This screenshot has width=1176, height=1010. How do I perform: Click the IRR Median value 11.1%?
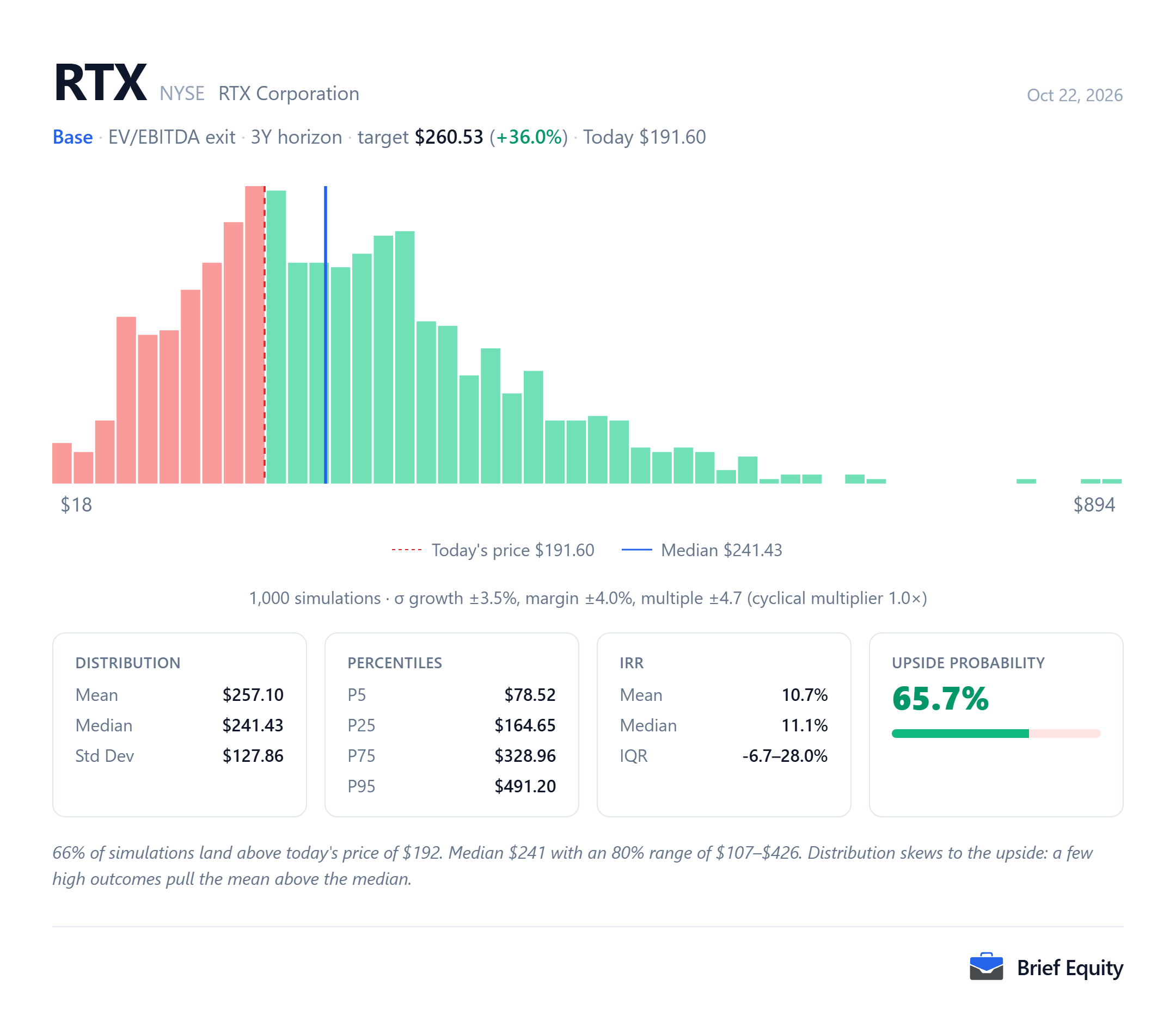(804, 725)
